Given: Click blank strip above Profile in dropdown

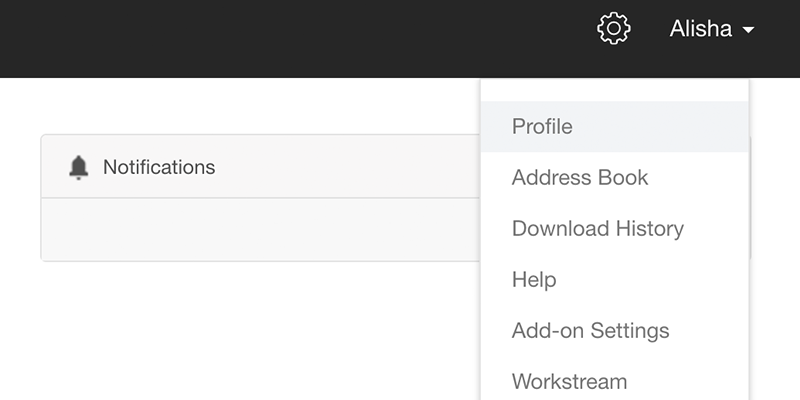Looking at the screenshot, I should (x=614, y=90).
